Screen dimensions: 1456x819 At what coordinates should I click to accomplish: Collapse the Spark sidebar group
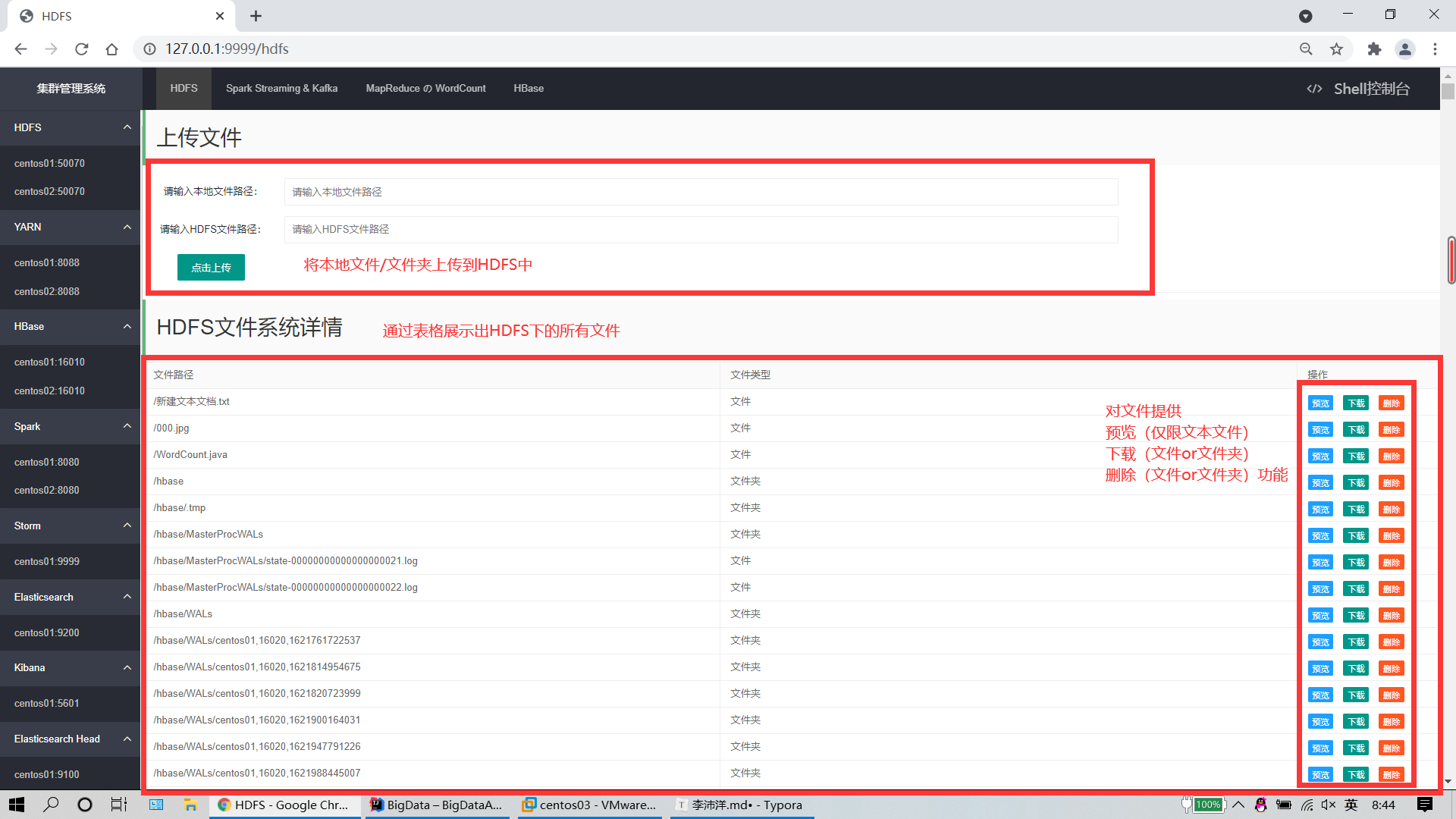point(127,426)
